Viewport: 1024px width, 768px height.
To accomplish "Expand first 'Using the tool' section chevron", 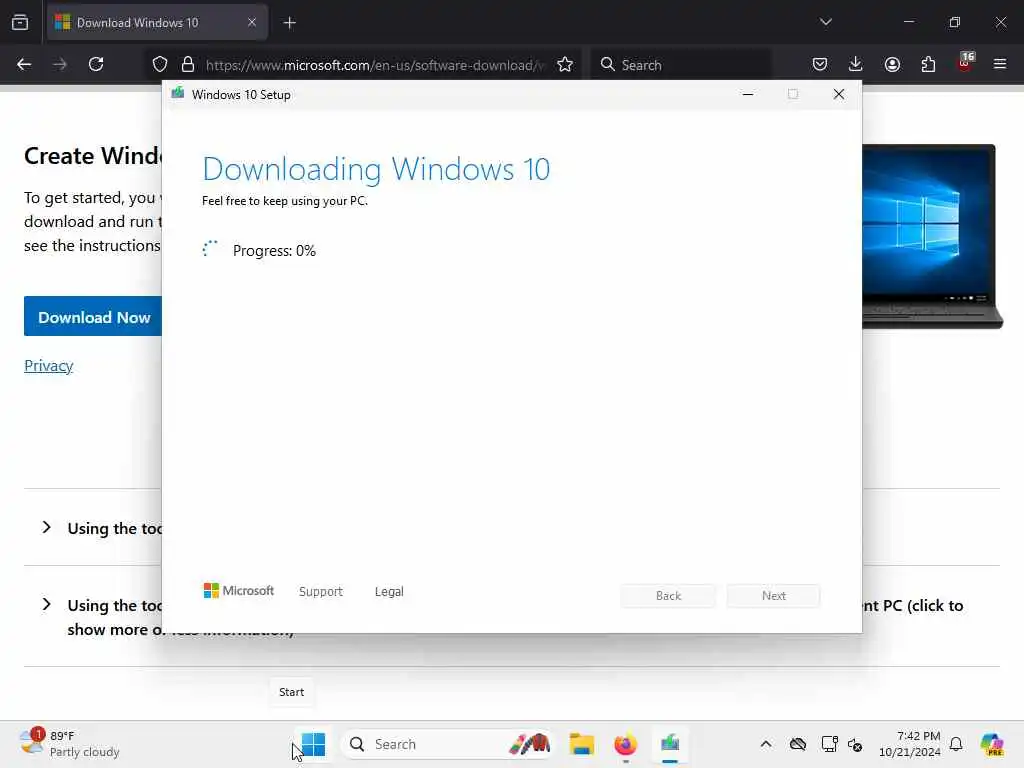I will tap(46, 527).
